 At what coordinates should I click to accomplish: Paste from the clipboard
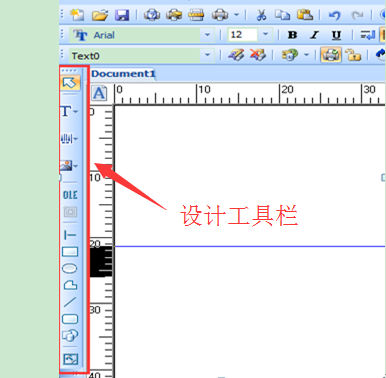click(x=305, y=15)
